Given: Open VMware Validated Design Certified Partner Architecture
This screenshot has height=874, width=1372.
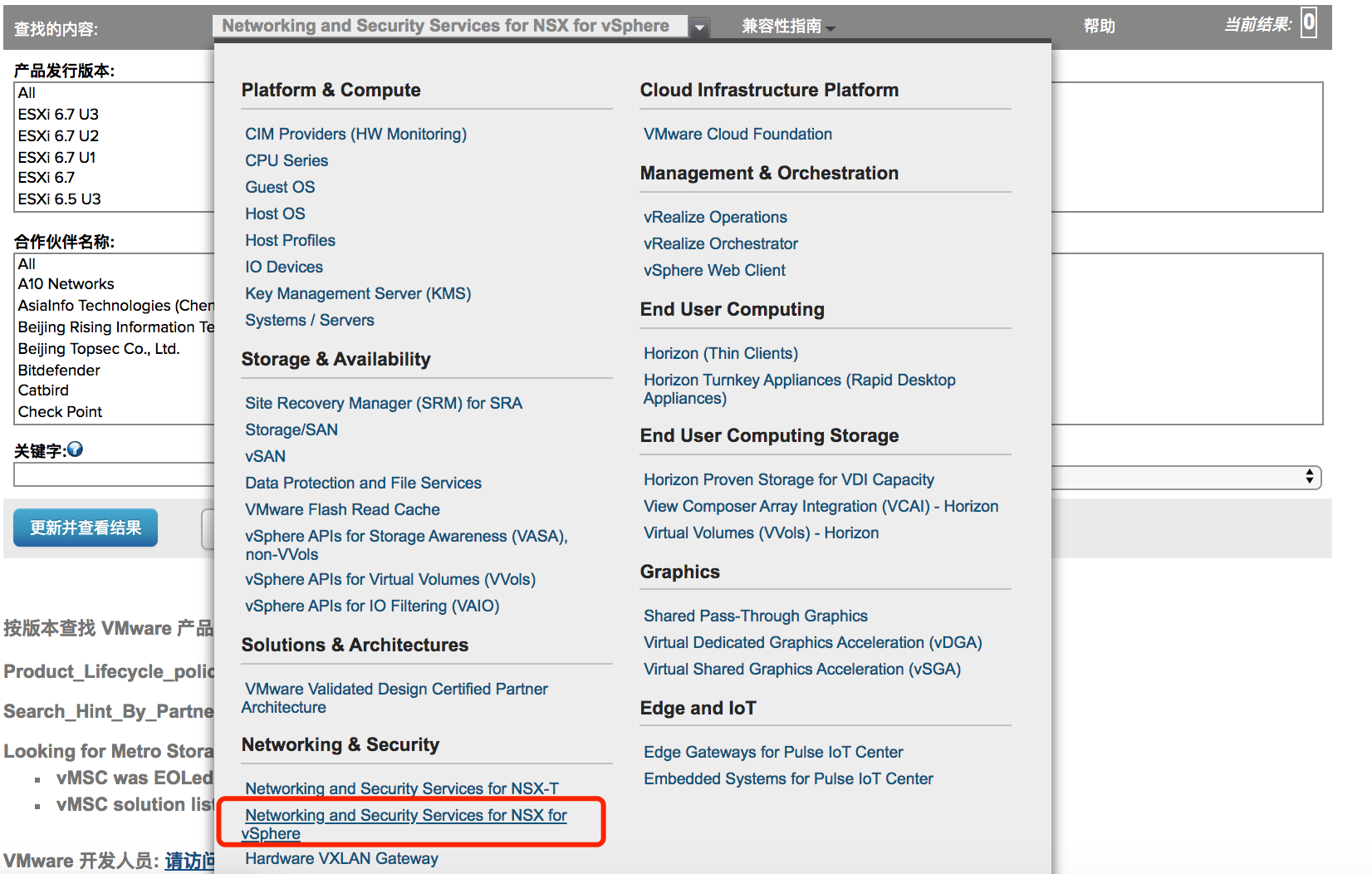Looking at the screenshot, I should click(396, 697).
